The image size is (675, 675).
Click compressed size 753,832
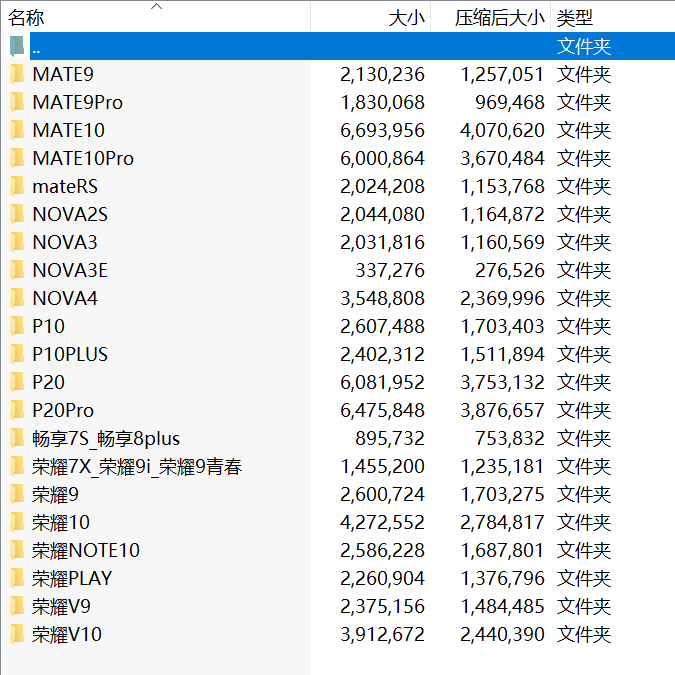tap(510, 438)
